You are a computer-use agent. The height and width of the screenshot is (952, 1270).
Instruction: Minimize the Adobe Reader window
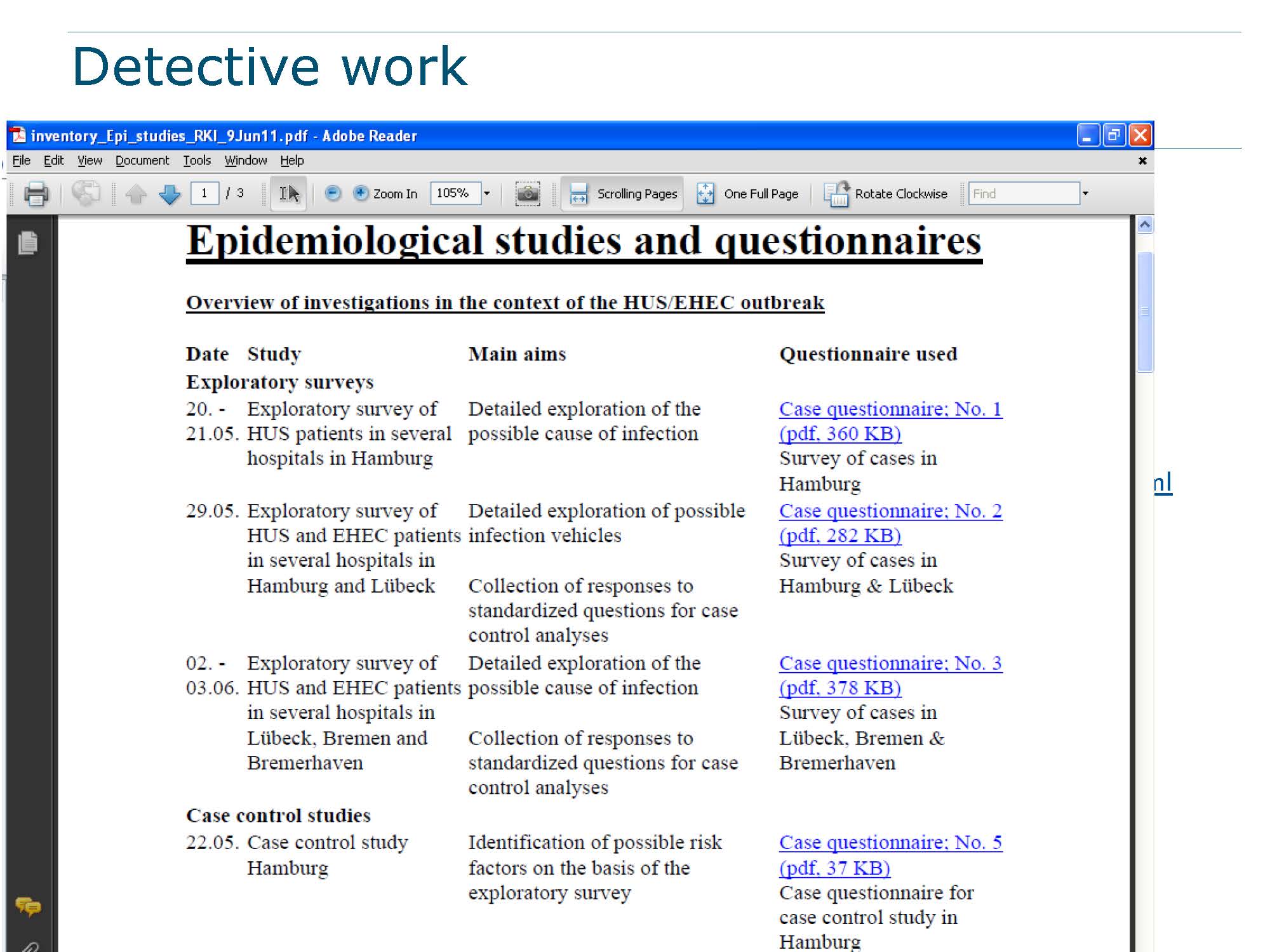click(x=1088, y=135)
